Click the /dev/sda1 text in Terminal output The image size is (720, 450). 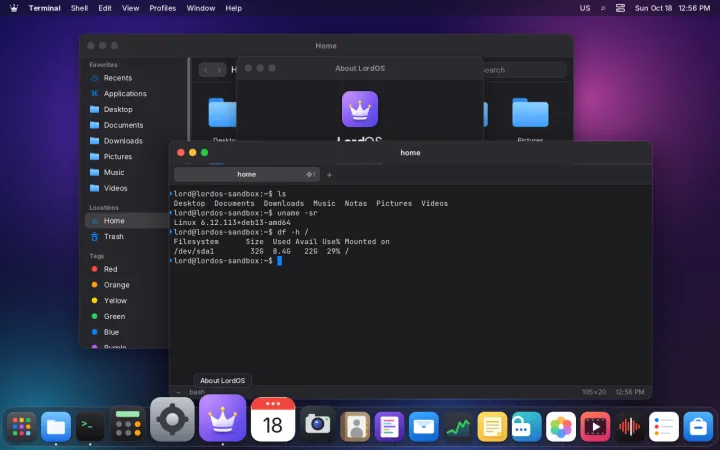tap(194, 251)
